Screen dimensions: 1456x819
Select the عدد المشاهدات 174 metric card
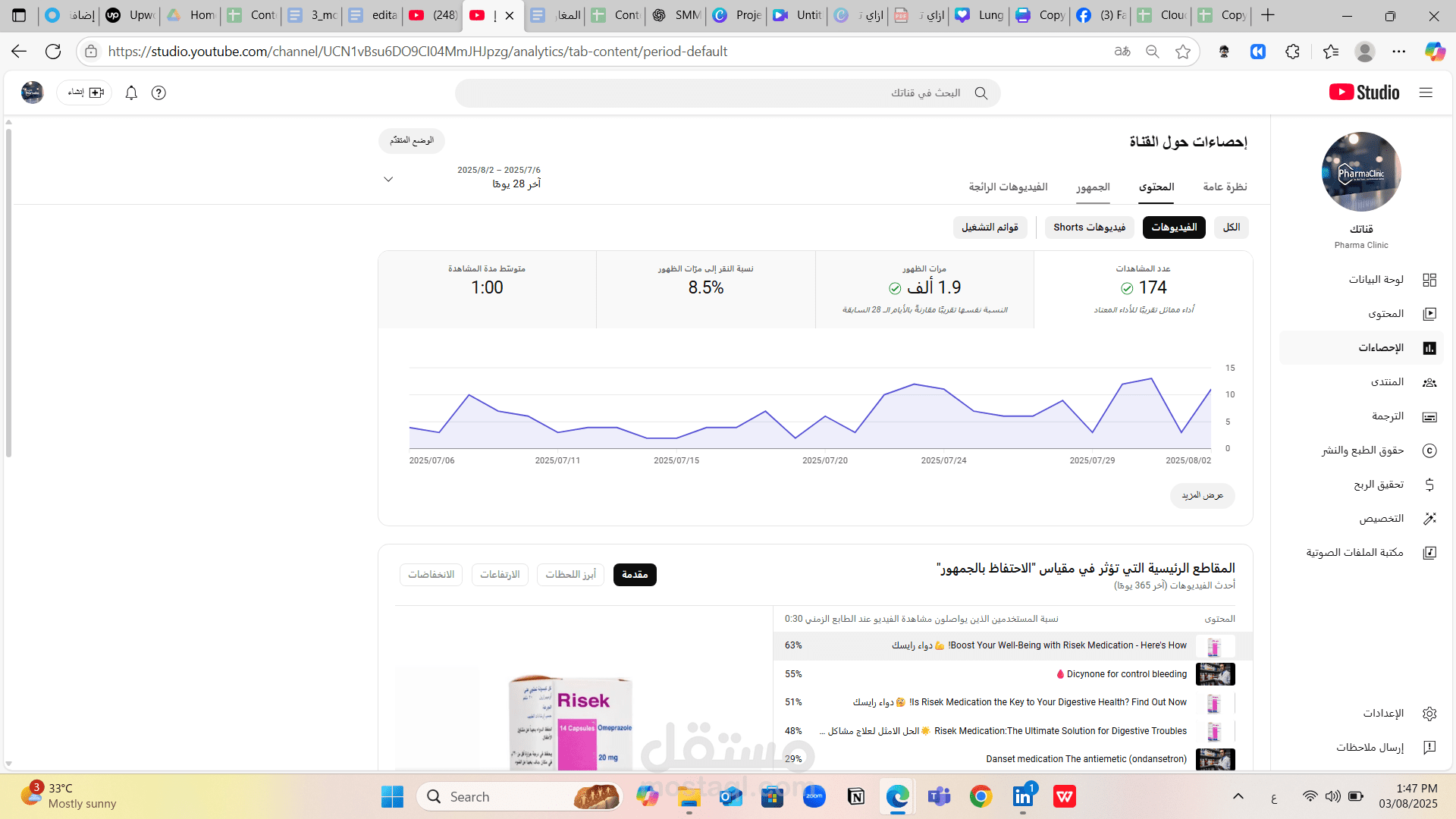click(1144, 290)
